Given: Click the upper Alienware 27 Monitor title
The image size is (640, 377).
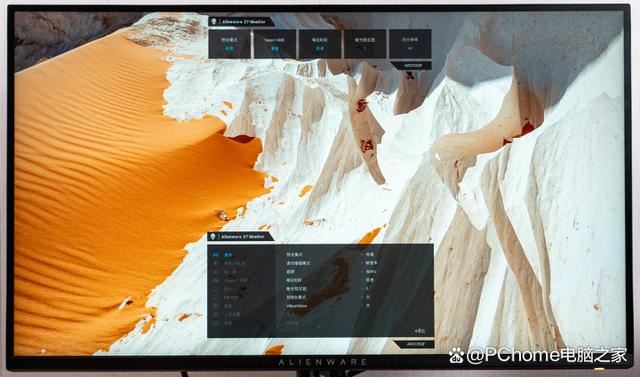Looking at the screenshot, I should [243, 22].
